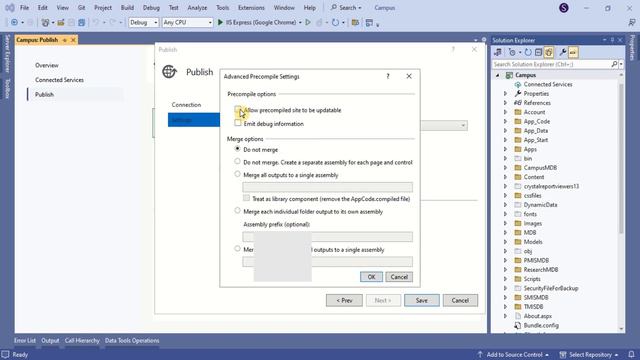Click the Solution Explorer search magnifier icon
The height and width of the screenshot is (360, 640).
click(614, 64)
